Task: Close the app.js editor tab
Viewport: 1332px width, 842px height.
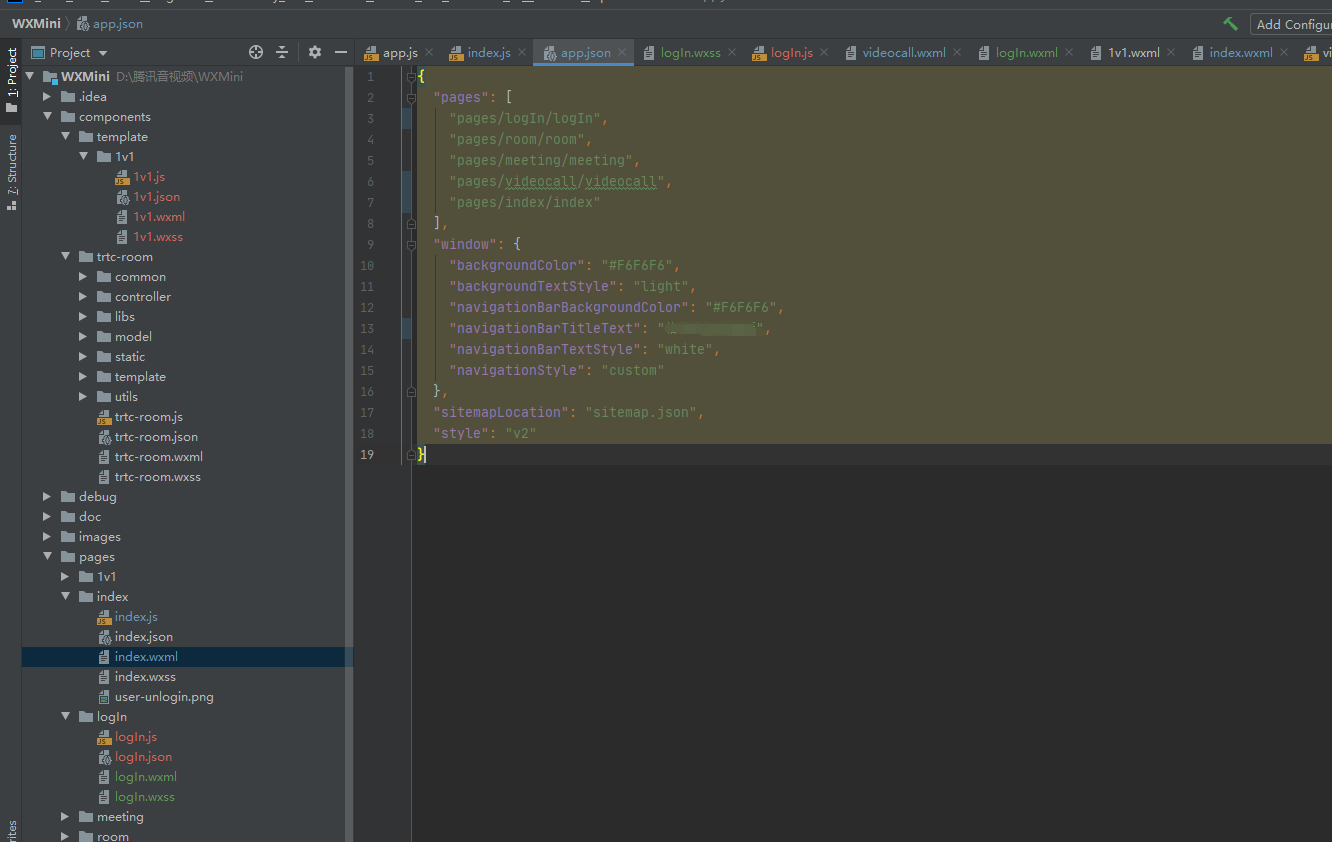Action: click(x=430, y=53)
